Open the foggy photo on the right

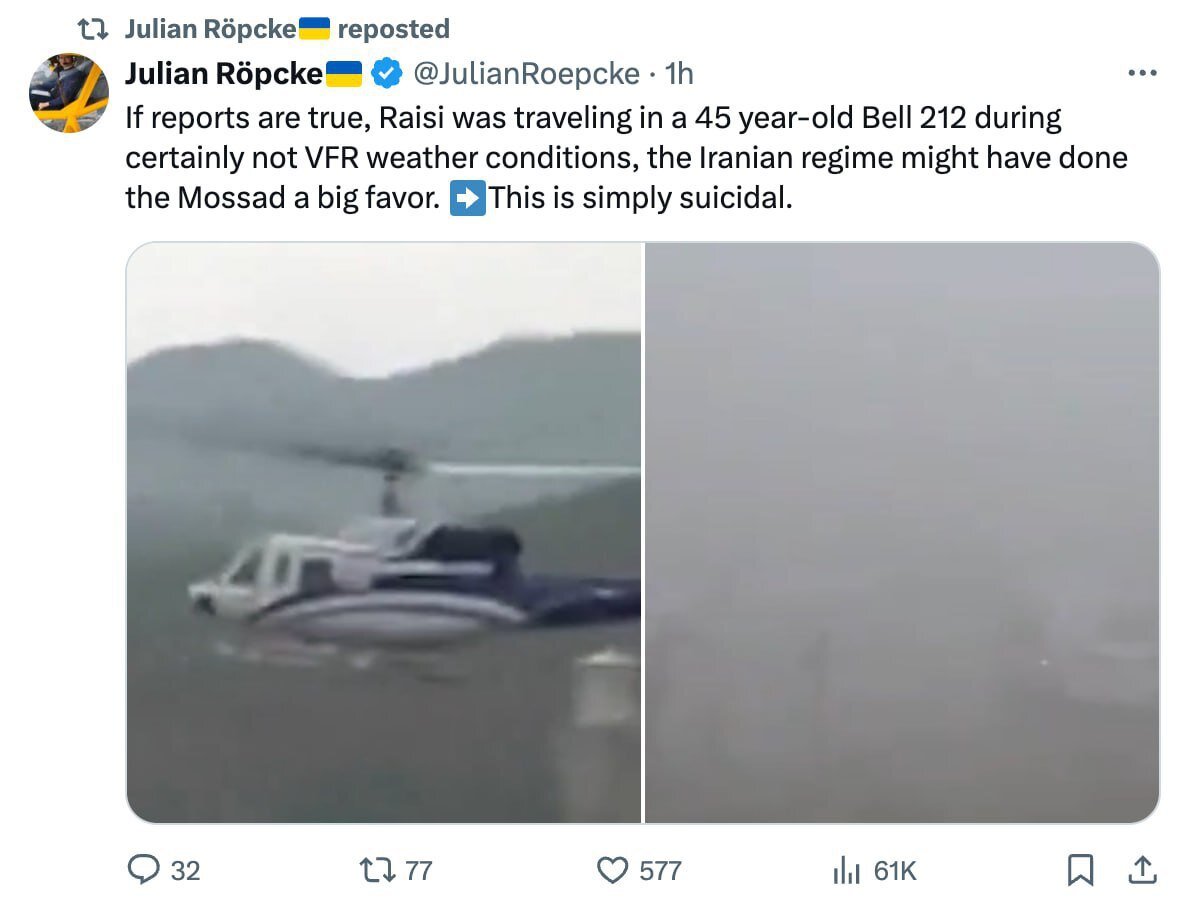click(902, 533)
